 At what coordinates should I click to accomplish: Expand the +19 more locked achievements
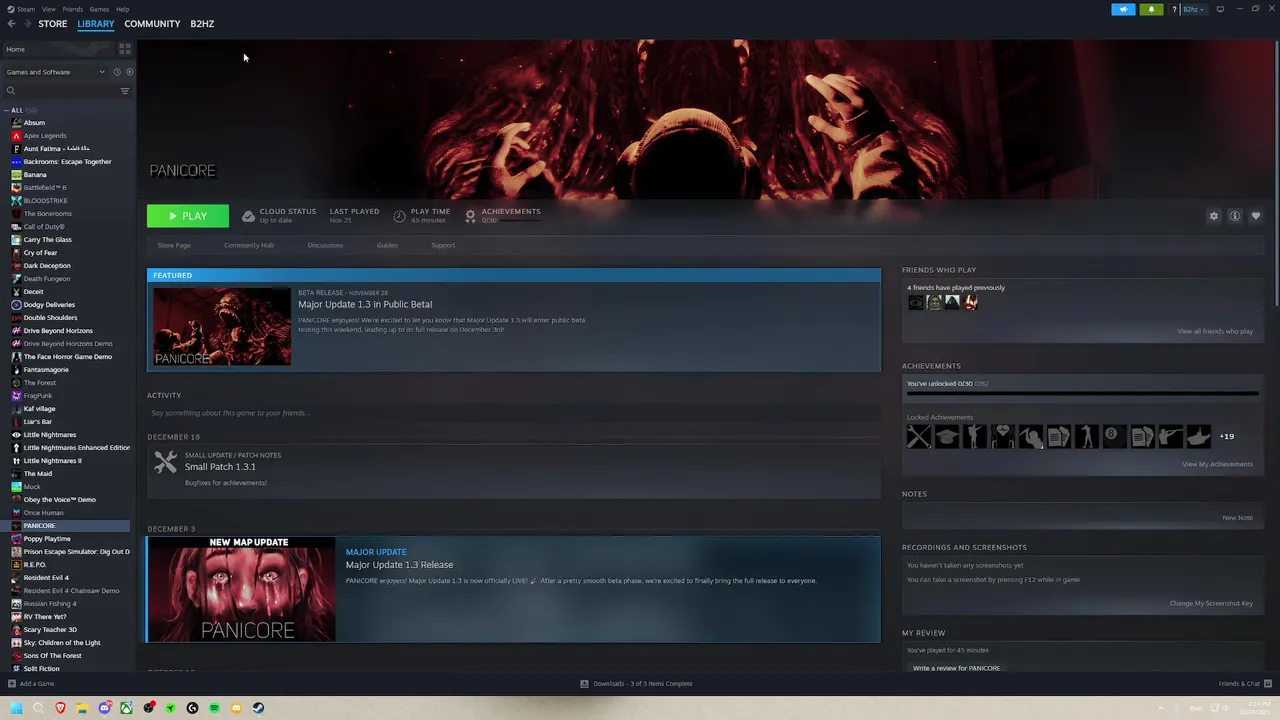click(1226, 436)
